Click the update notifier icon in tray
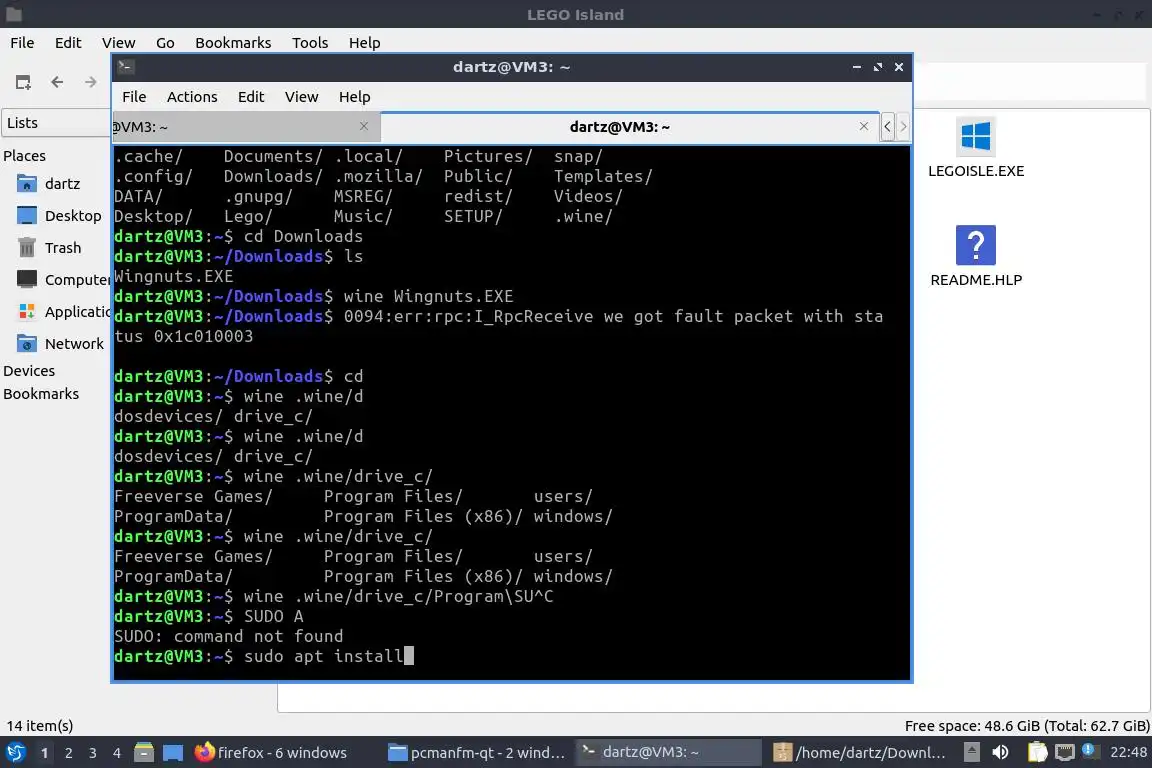1152x768 pixels. (1090, 751)
